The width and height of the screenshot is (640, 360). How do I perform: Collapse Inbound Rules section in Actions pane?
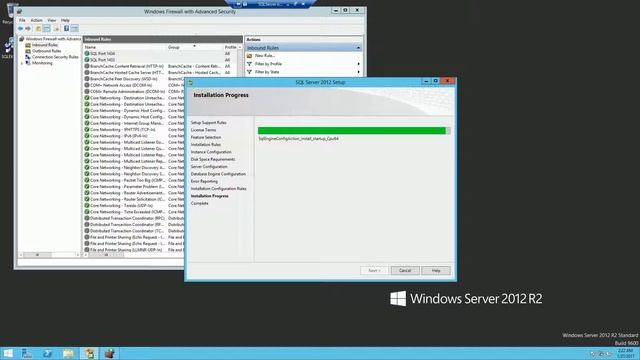point(358,48)
